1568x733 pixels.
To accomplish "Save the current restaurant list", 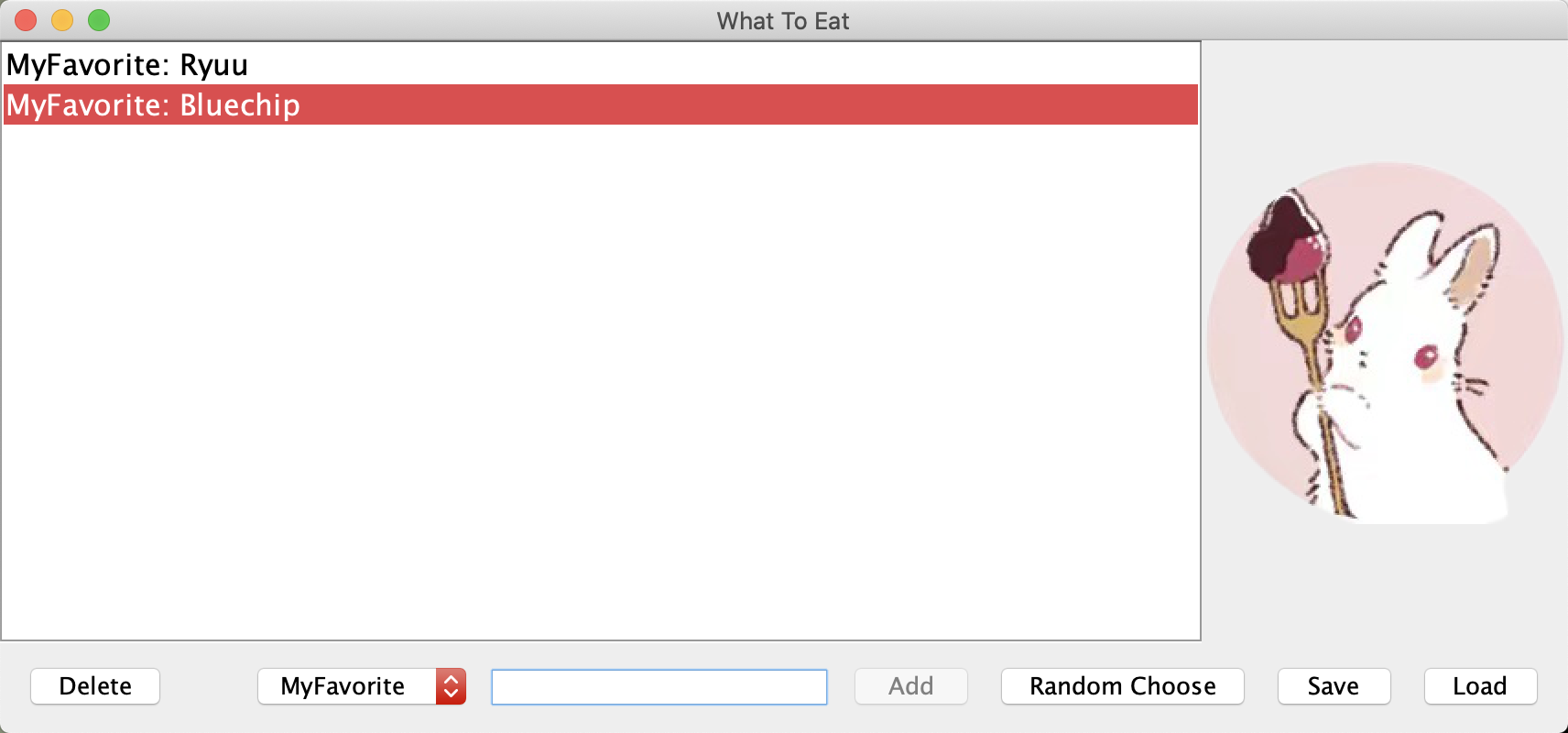I will (x=1334, y=686).
